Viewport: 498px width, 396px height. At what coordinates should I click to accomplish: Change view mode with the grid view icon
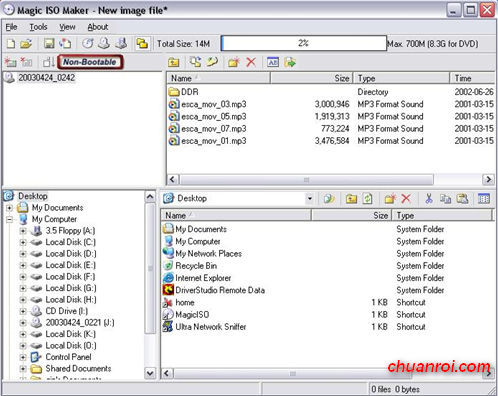484,199
